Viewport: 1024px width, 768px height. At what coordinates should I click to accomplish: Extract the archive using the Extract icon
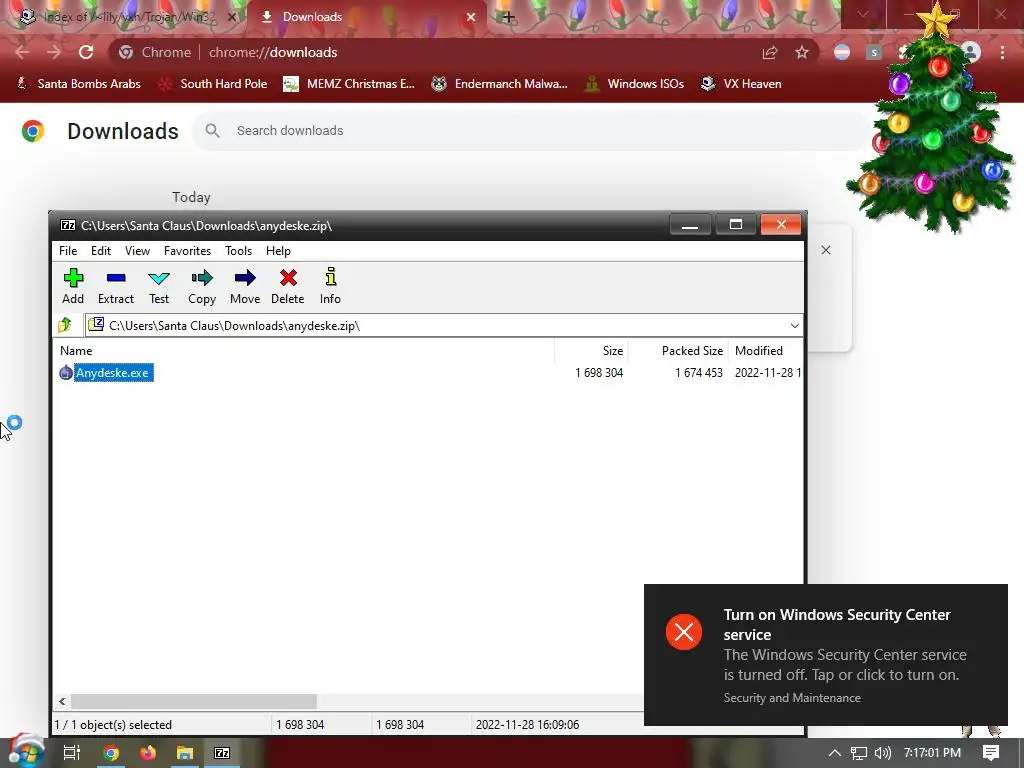tap(116, 286)
